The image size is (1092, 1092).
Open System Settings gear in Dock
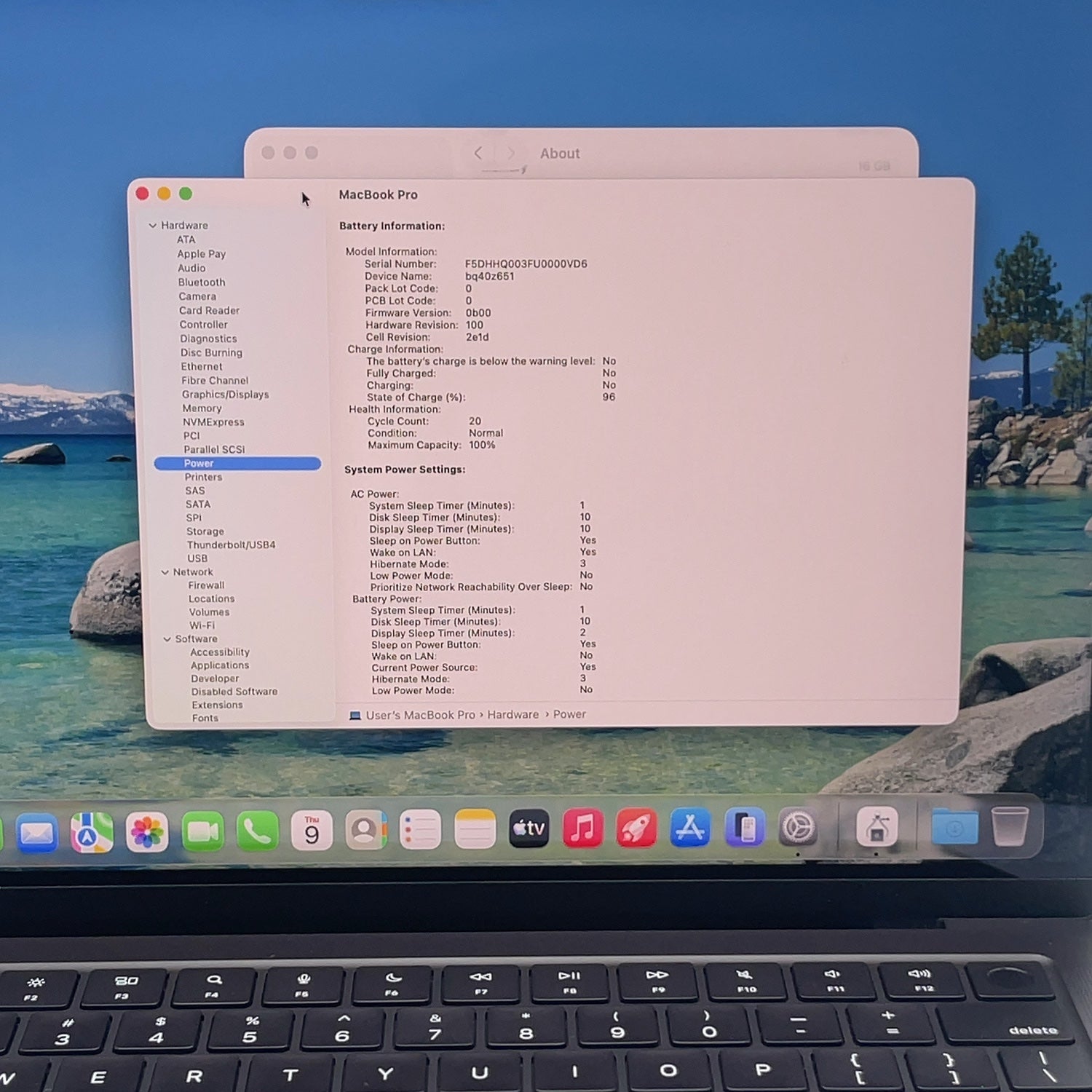tap(798, 827)
